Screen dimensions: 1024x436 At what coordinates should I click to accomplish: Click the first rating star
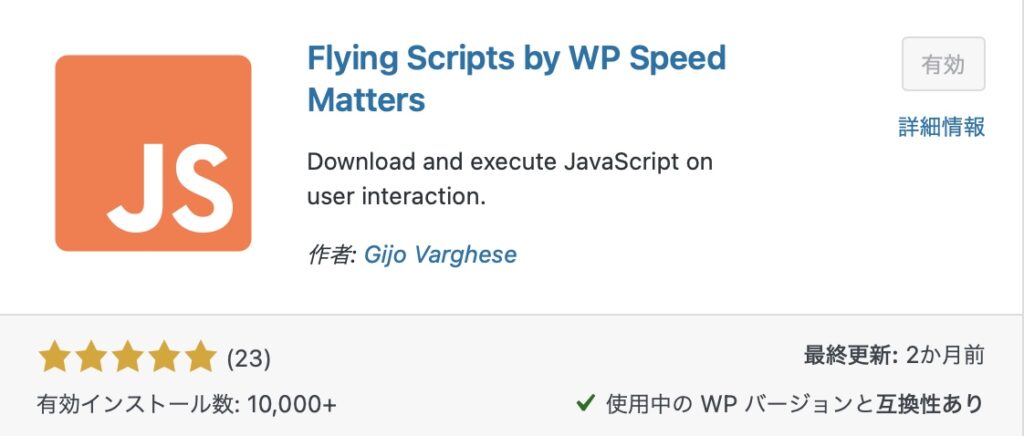[54, 358]
